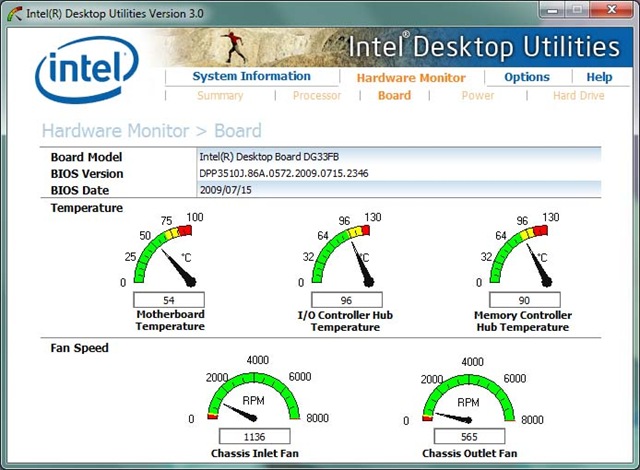640x470 pixels.
Task: Open the Options menu
Action: (x=526, y=77)
